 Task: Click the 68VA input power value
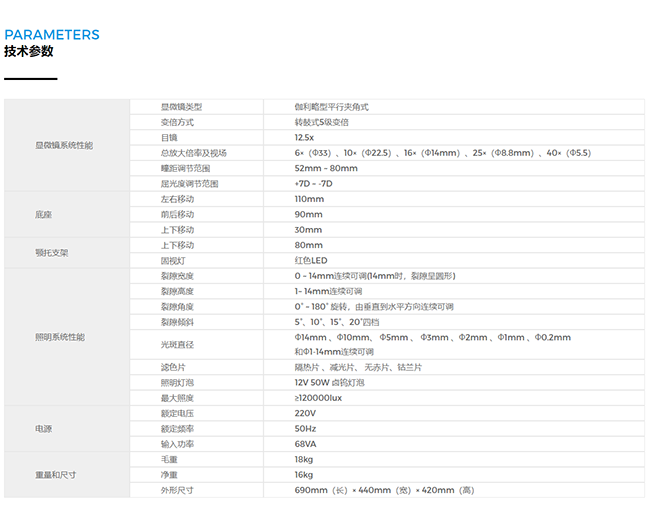pyautogui.click(x=305, y=444)
